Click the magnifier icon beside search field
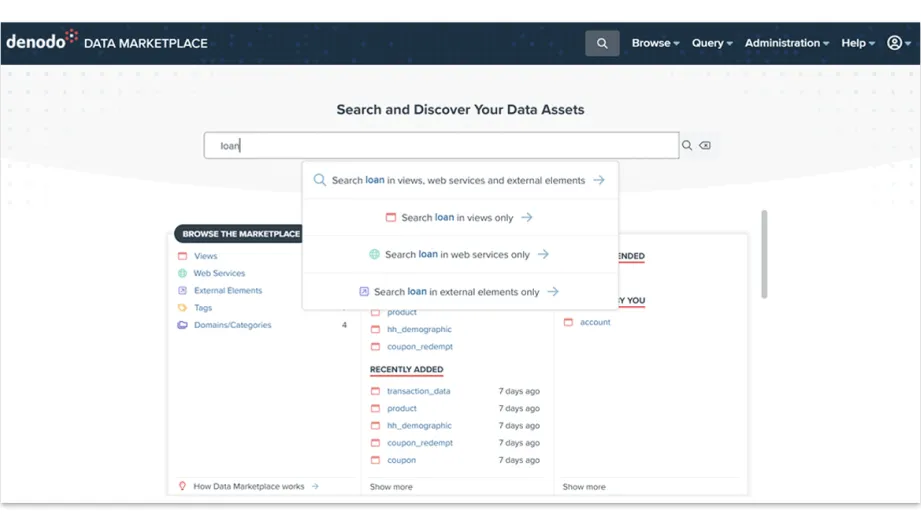Image resolution: width=921 pixels, height=528 pixels. coord(687,146)
